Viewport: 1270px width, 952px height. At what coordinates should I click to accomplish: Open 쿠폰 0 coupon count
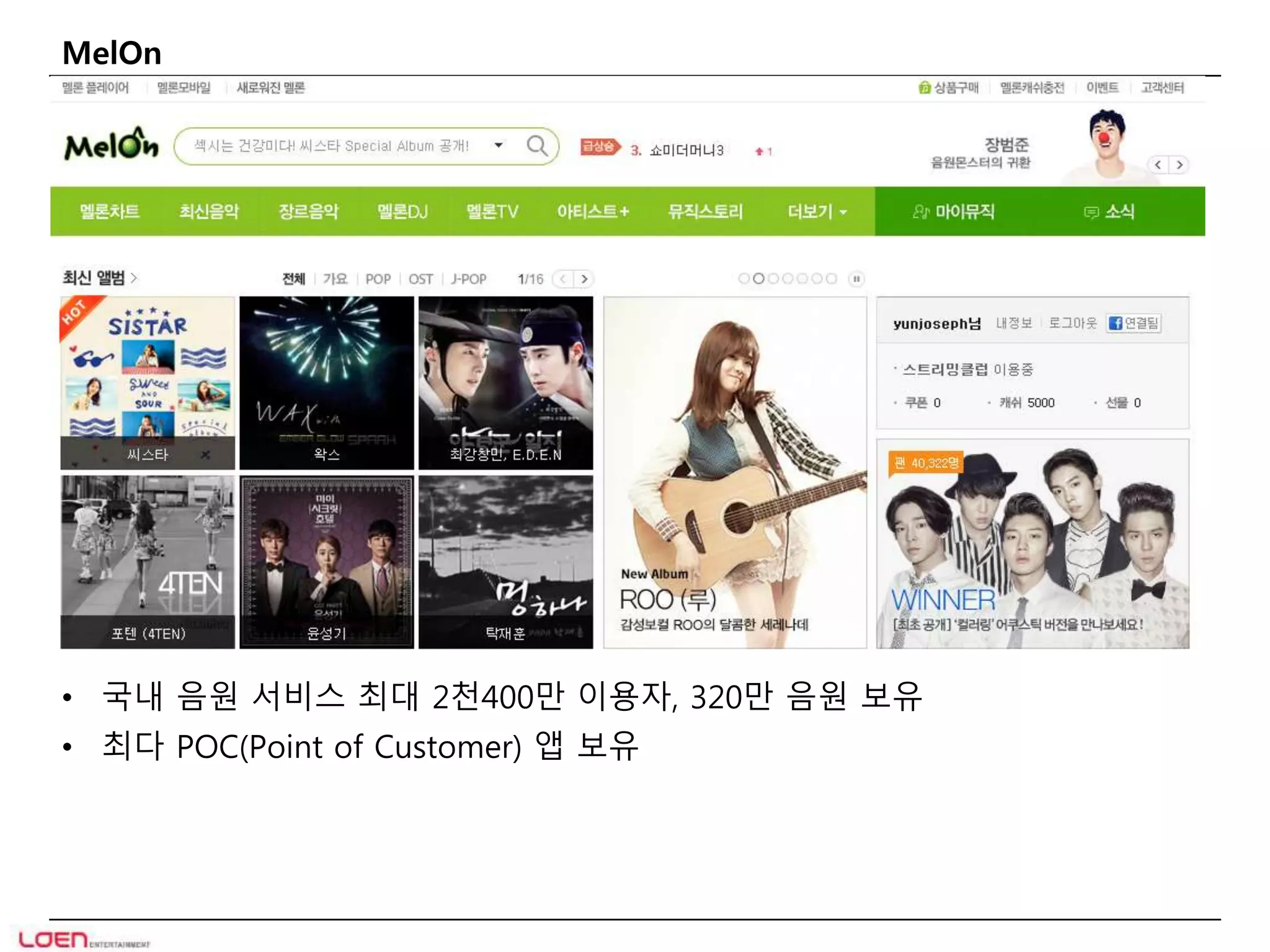922,403
